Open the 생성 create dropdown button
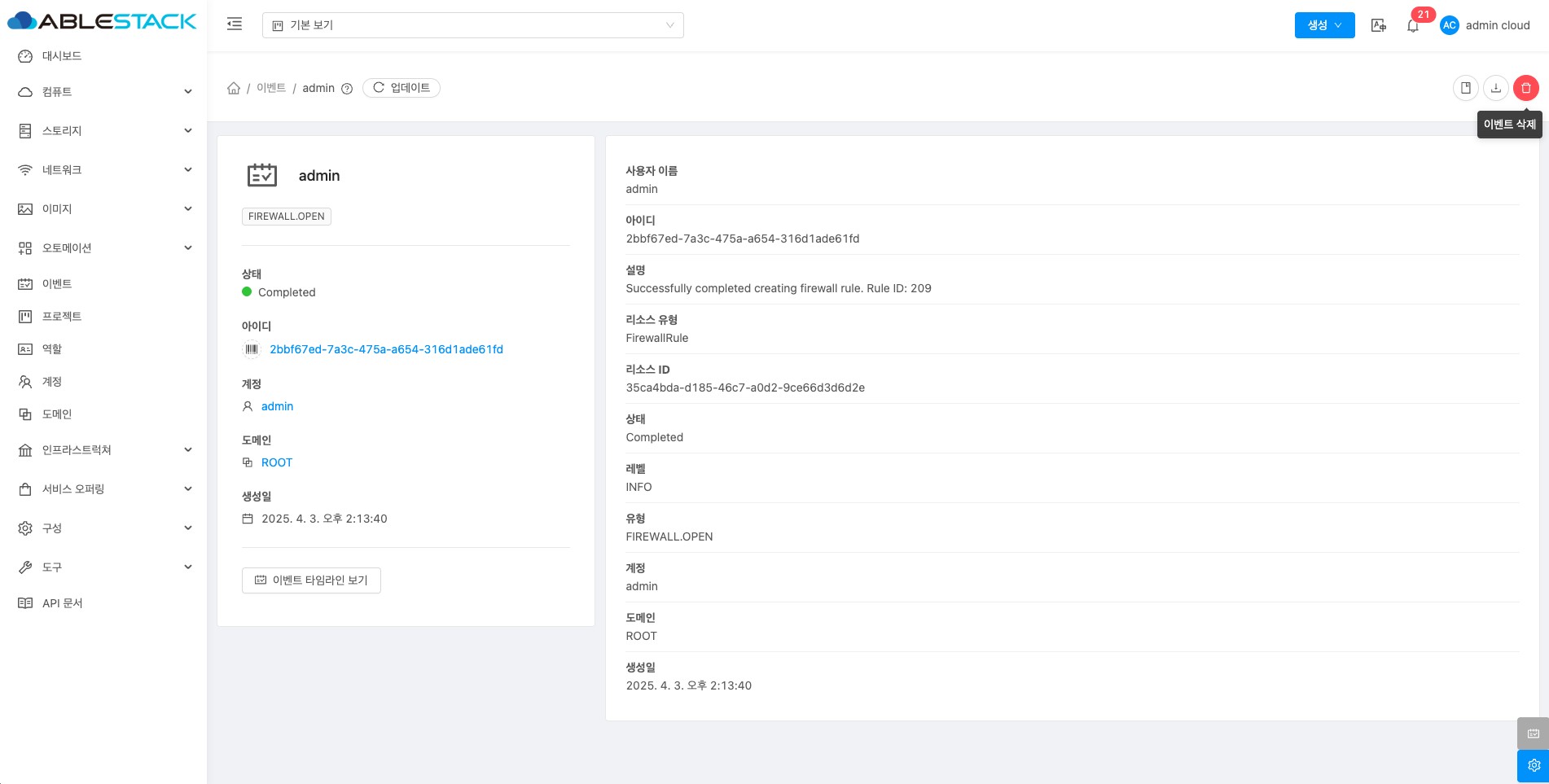 pos(1324,25)
